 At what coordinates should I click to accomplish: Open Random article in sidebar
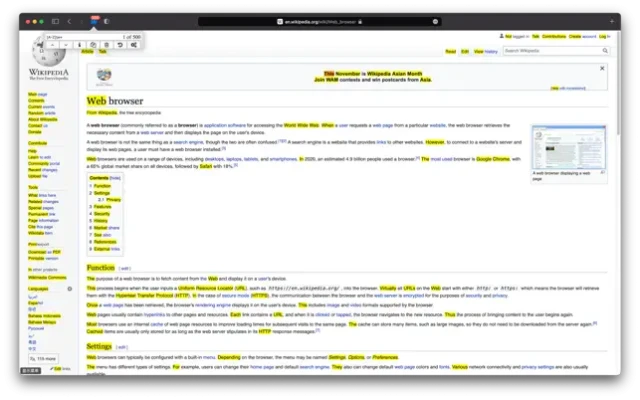(42, 113)
